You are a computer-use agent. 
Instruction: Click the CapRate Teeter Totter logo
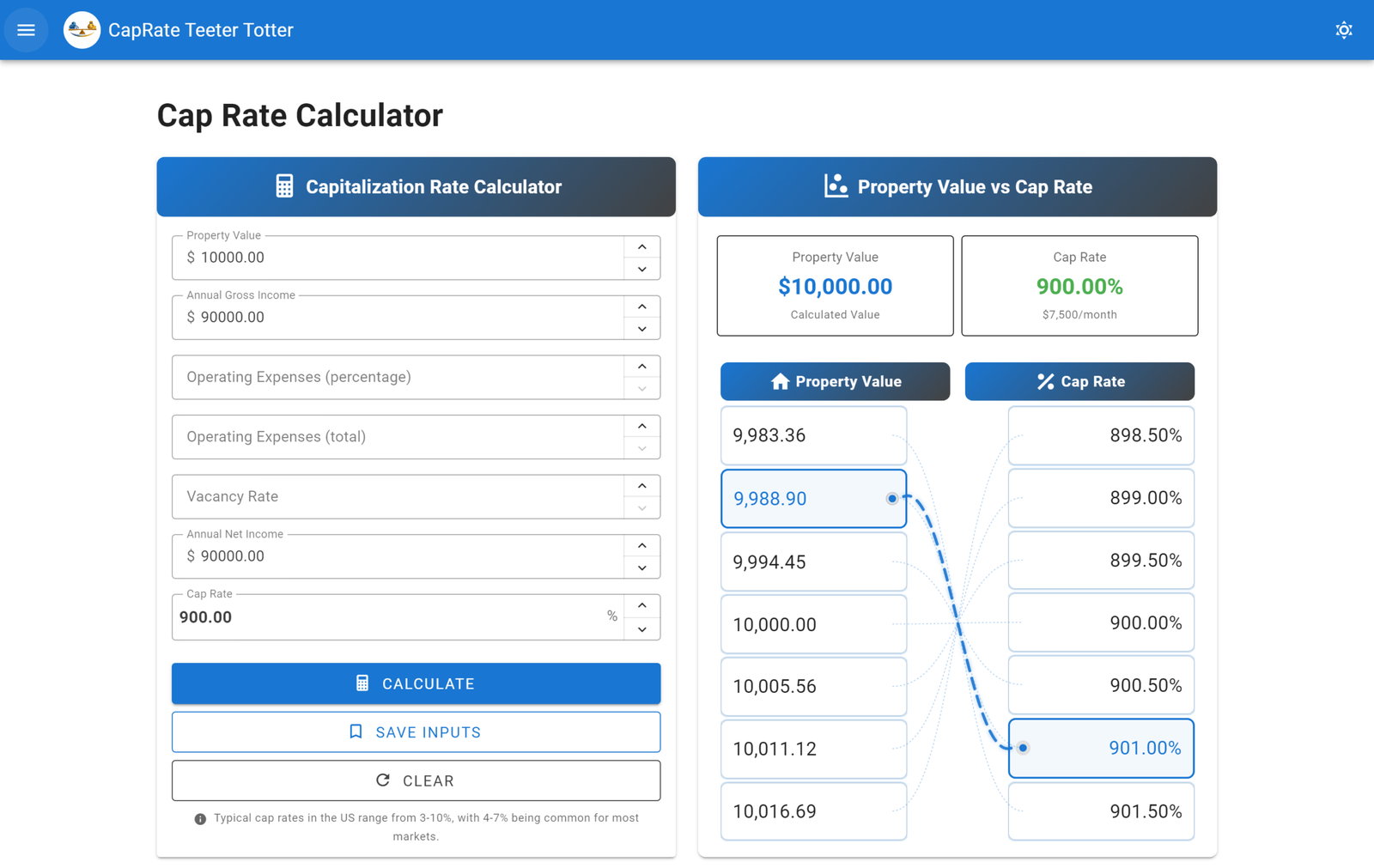(x=82, y=30)
